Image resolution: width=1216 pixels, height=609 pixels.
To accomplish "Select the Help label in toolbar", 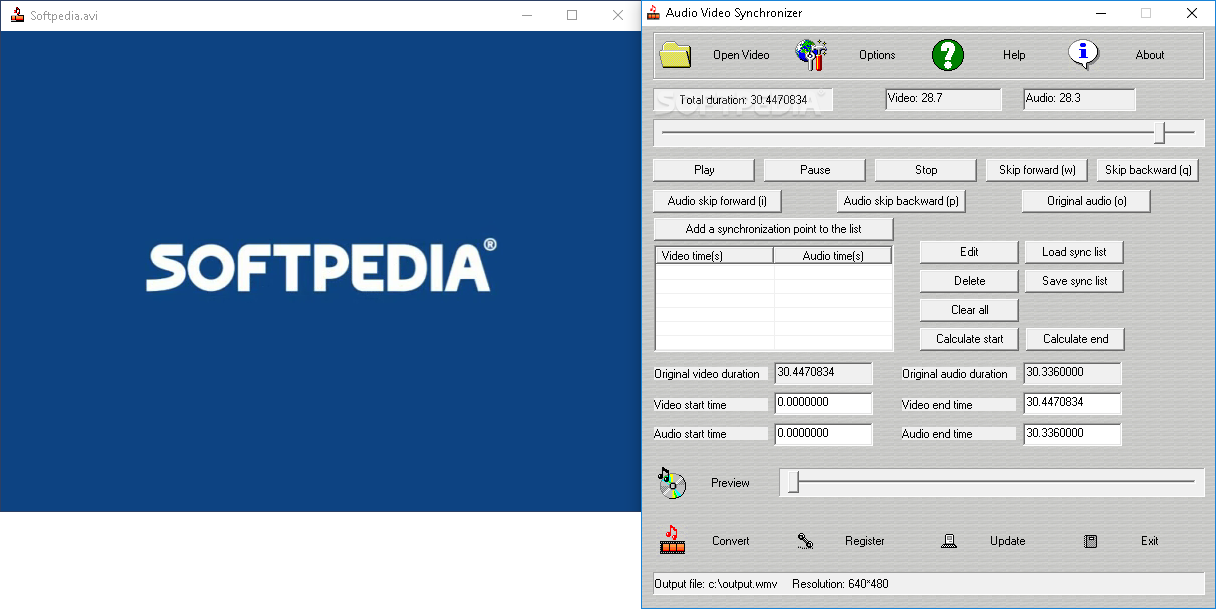I will click(x=1014, y=55).
